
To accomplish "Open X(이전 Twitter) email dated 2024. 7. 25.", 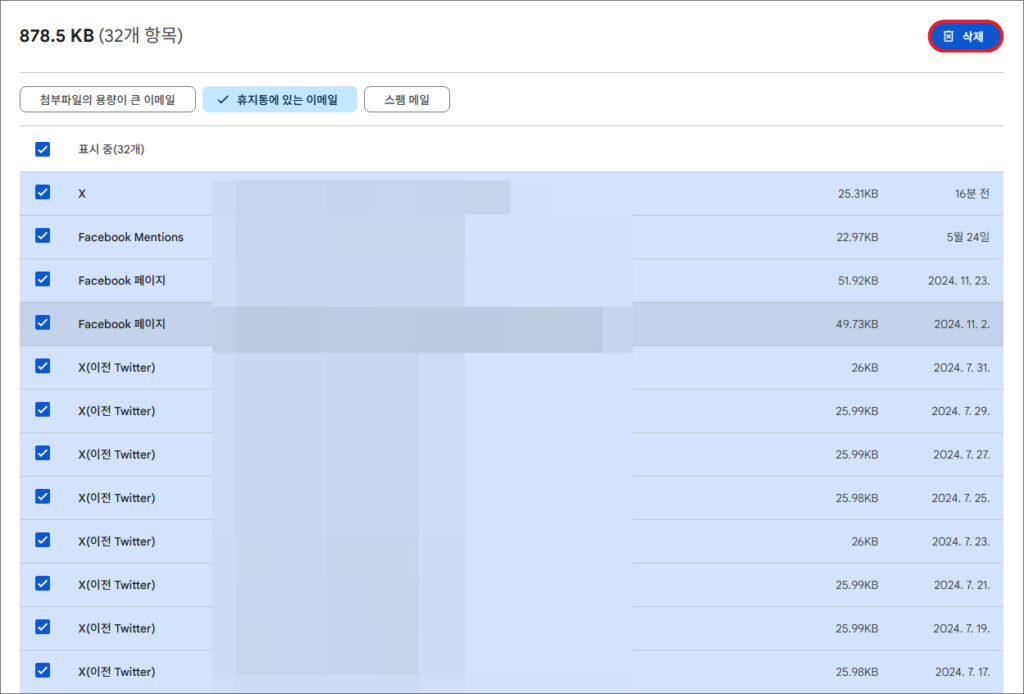I will tap(117, 498).
